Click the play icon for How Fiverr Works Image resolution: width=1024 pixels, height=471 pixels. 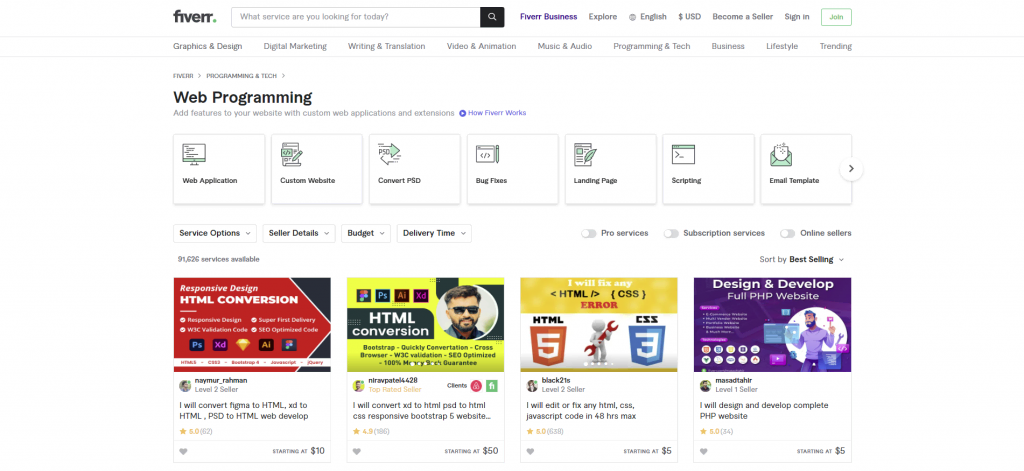pos(463,113)
